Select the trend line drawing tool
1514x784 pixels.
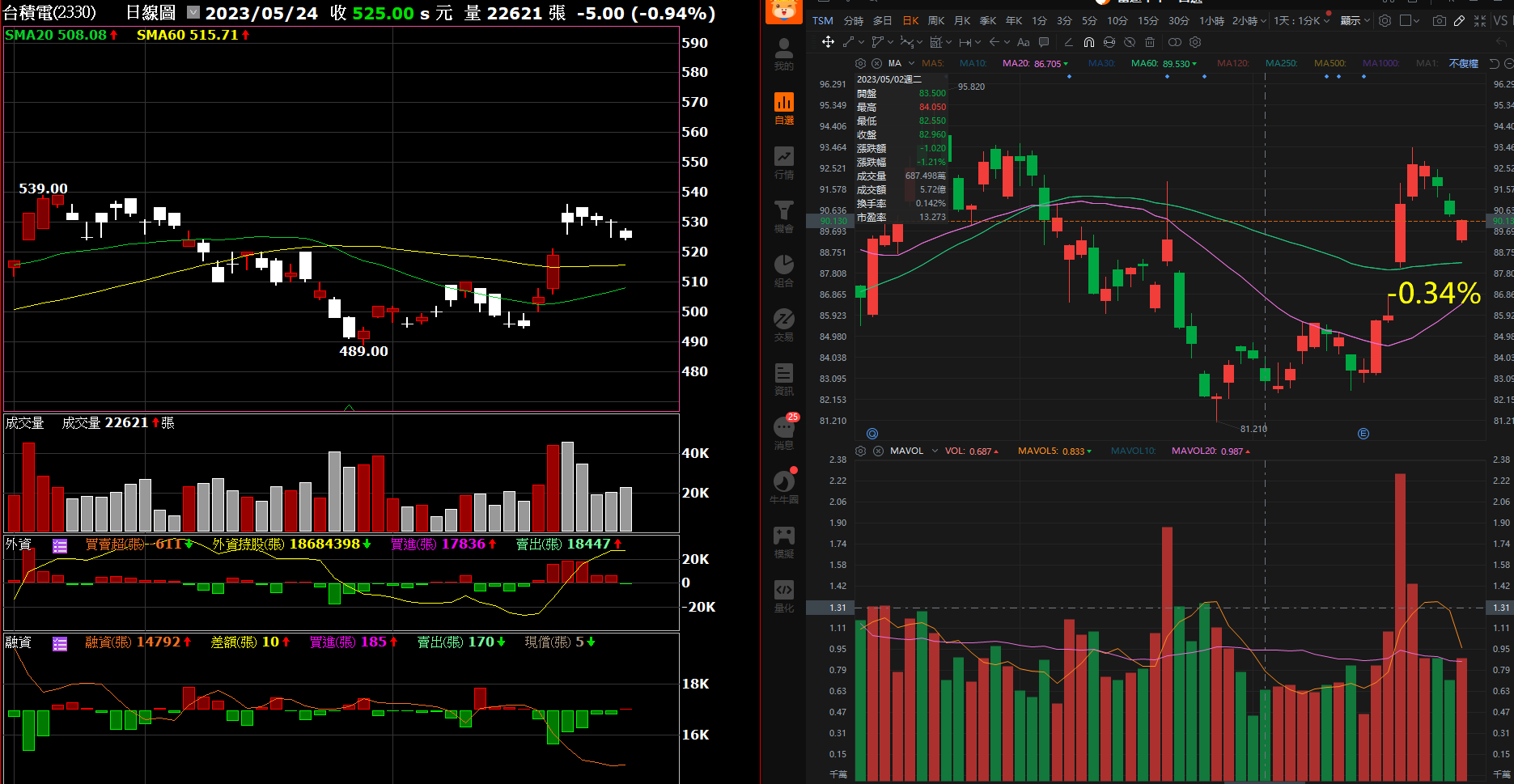848,42
